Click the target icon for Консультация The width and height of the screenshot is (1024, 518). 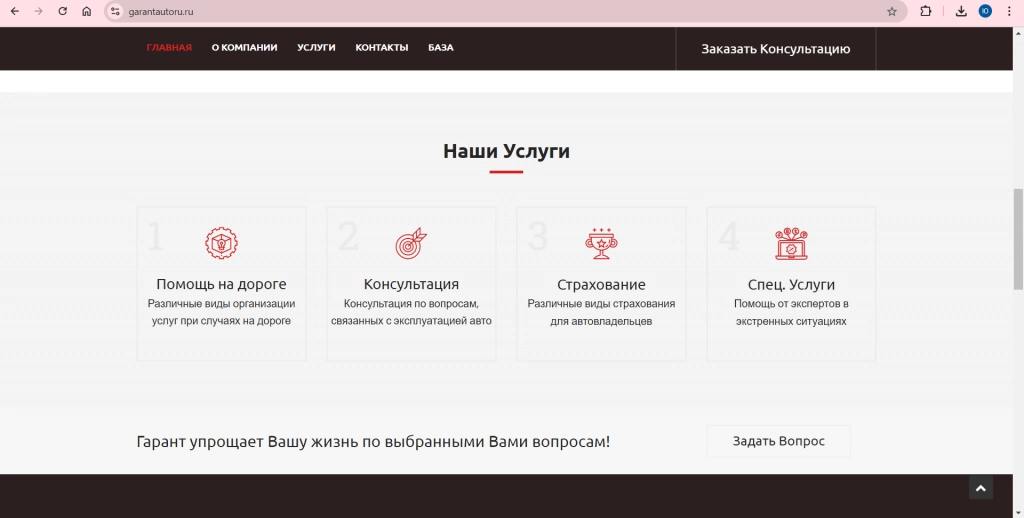pyautogui.click(x=411, y=244)
